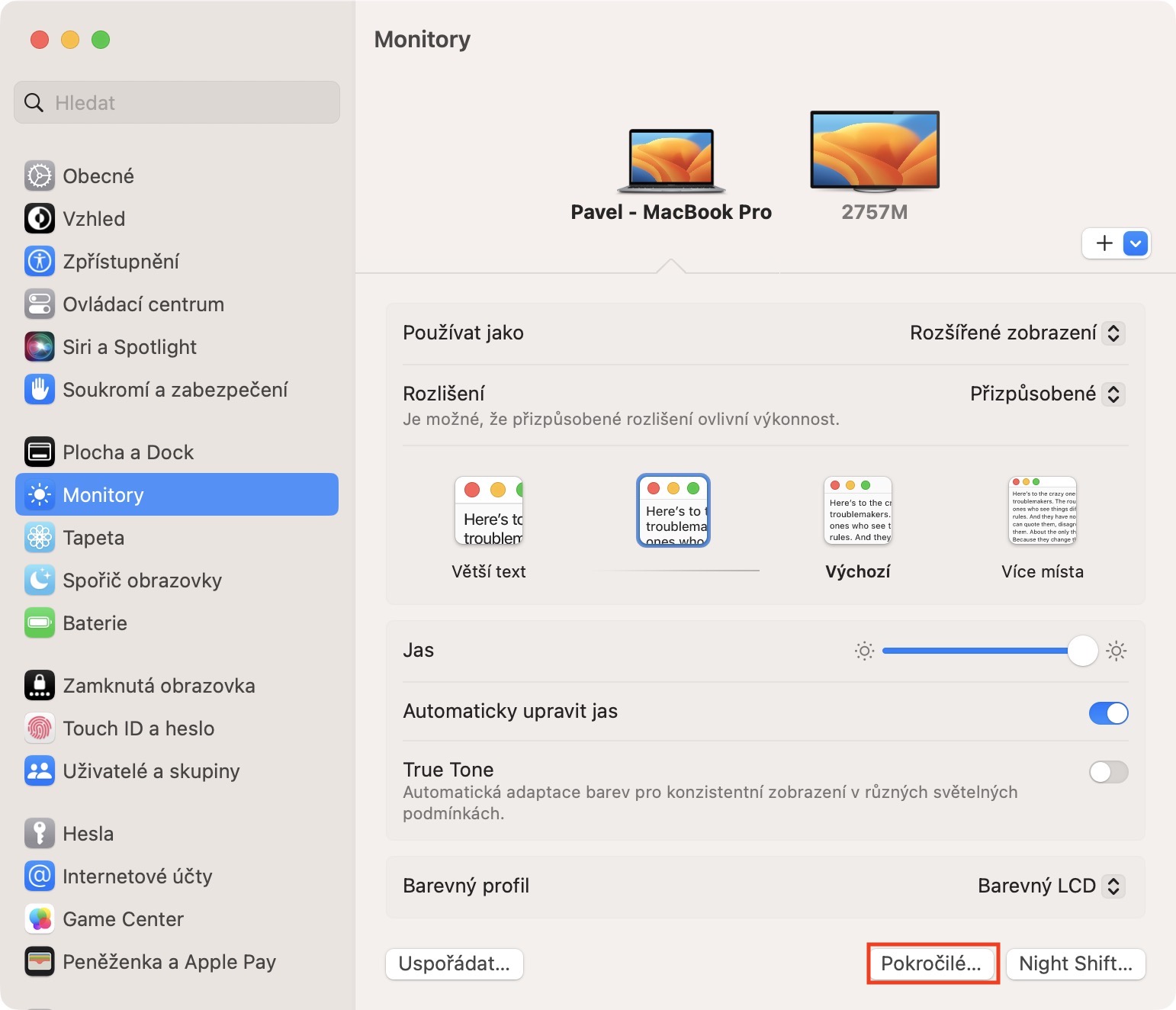Go to Tapeta in the sidebar
The width and height of the screenshot is (1176, 1010).
click(x=93, y=538)
